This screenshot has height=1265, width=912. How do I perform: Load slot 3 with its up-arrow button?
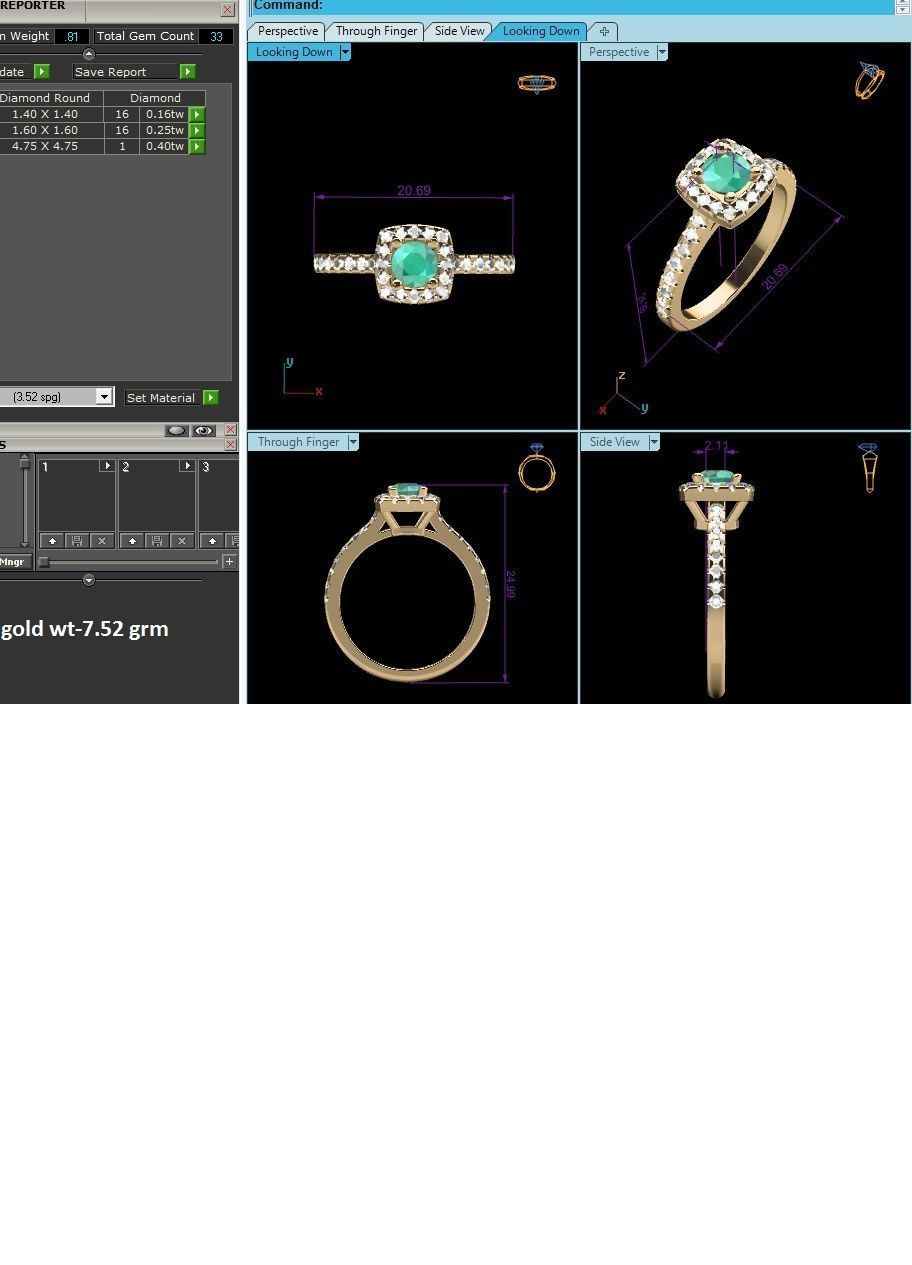[x=212, y=541]
